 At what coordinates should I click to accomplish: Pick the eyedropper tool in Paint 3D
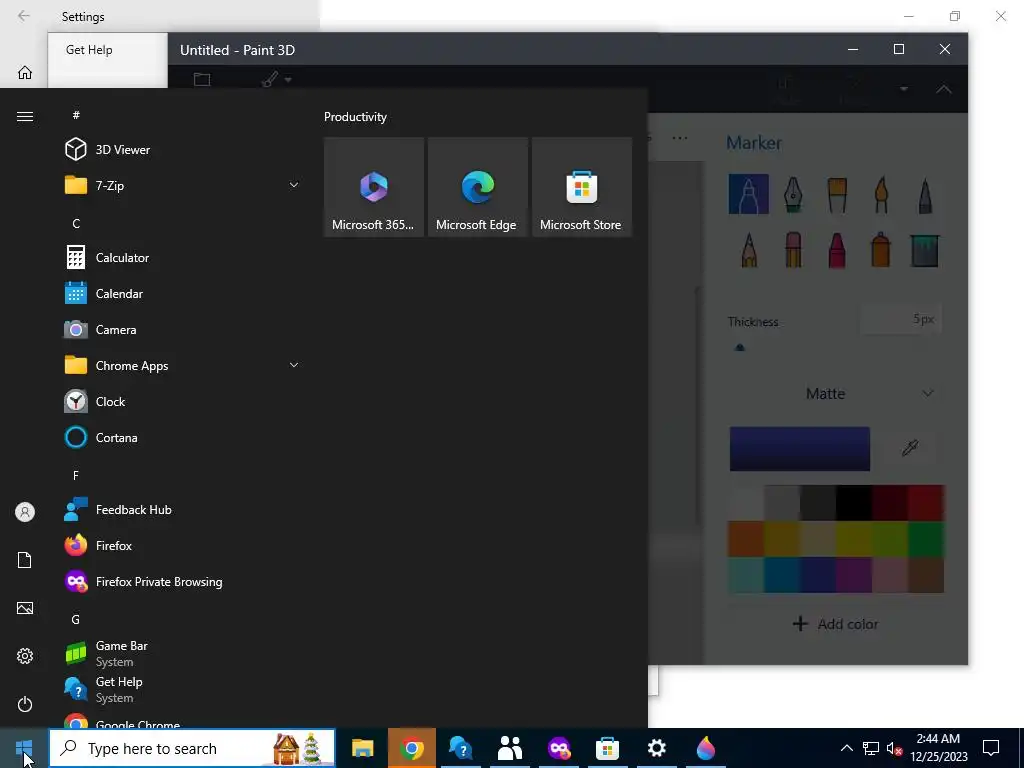click(x=910, y=448)
